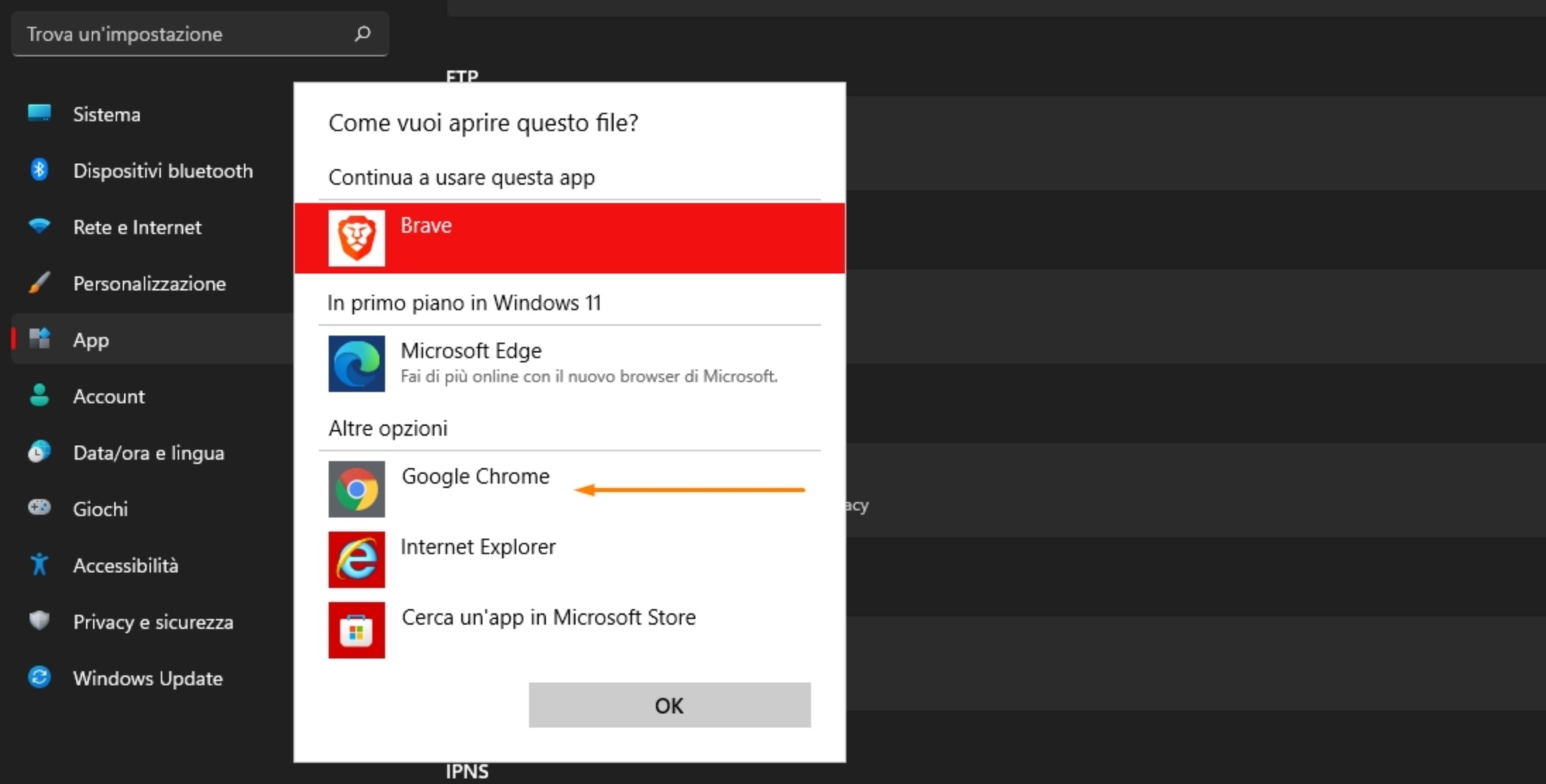Open Personalizzazione settings section
The width and height of the screenshot is (1546, 784).
pos(147,282)
